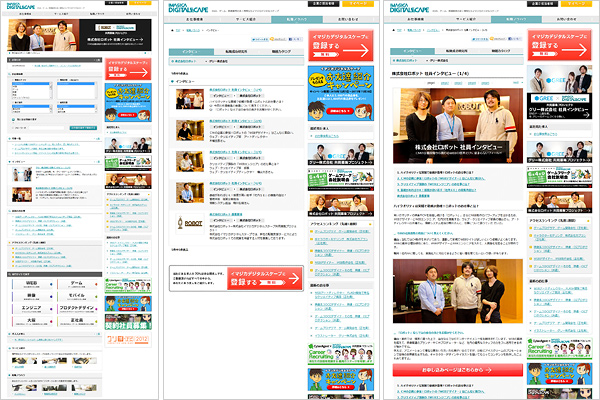
Task: Click the Imagica Digitalscape logo on middle page
Action: 191,12
